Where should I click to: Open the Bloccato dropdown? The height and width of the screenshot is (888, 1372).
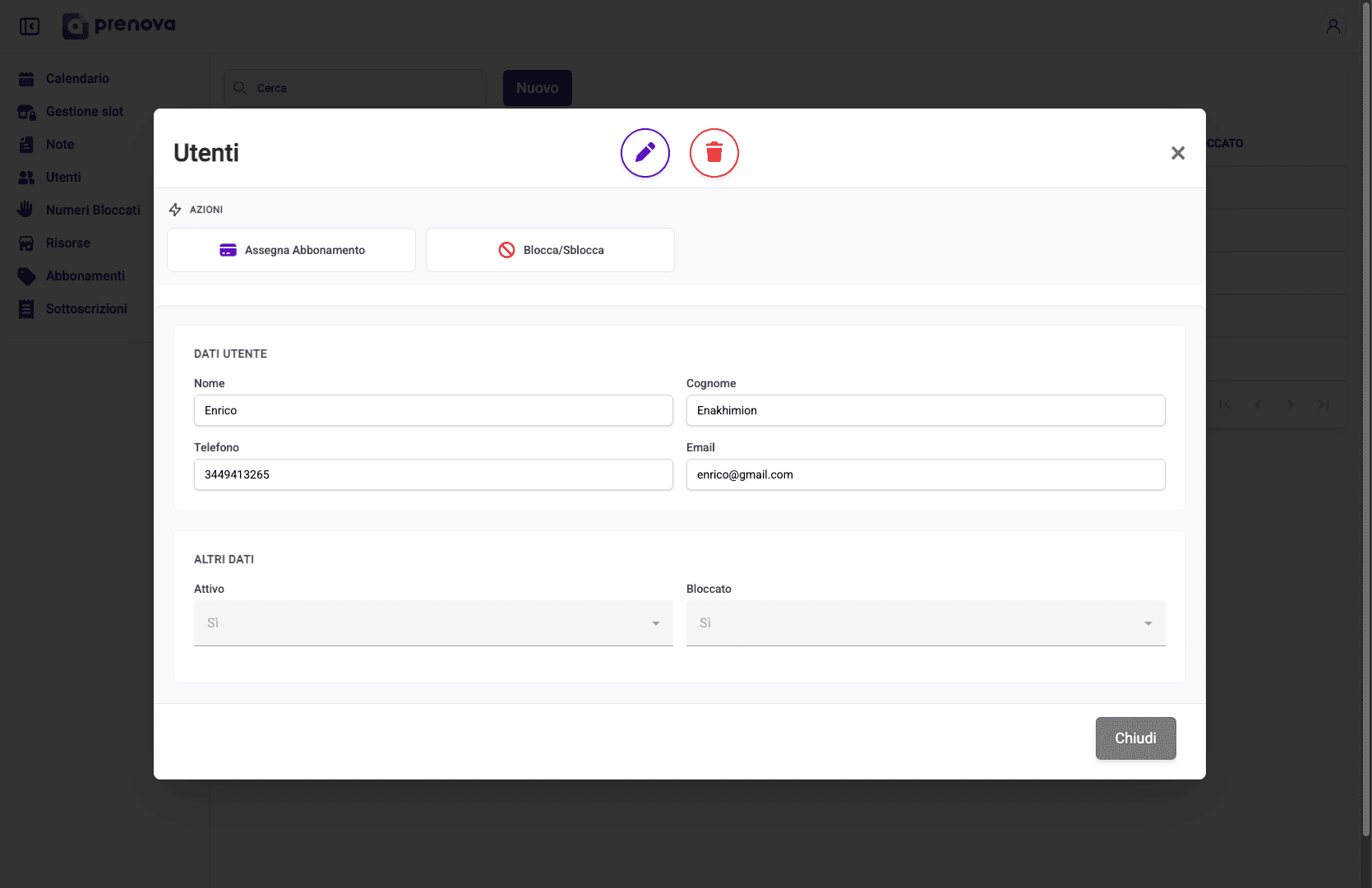pos(926,622)
